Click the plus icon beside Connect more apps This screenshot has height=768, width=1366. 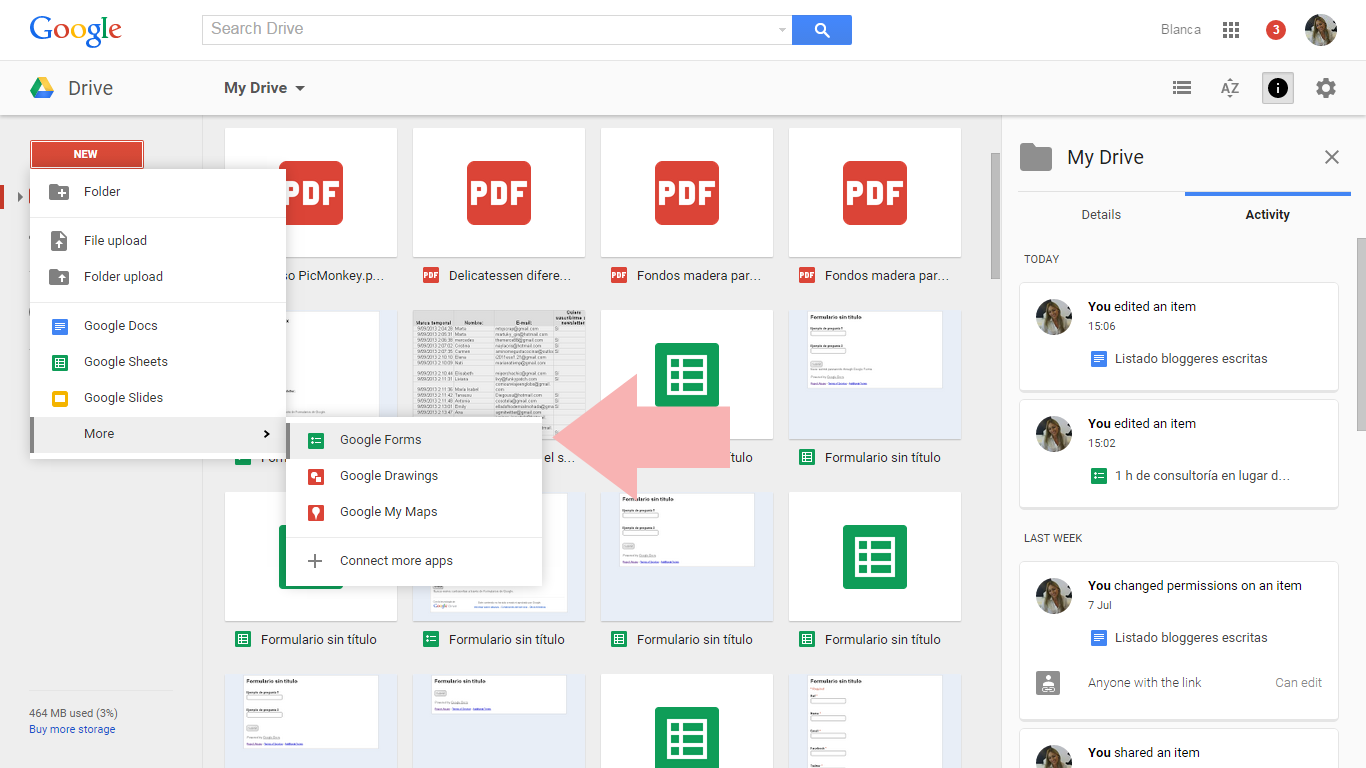[315, 561]
